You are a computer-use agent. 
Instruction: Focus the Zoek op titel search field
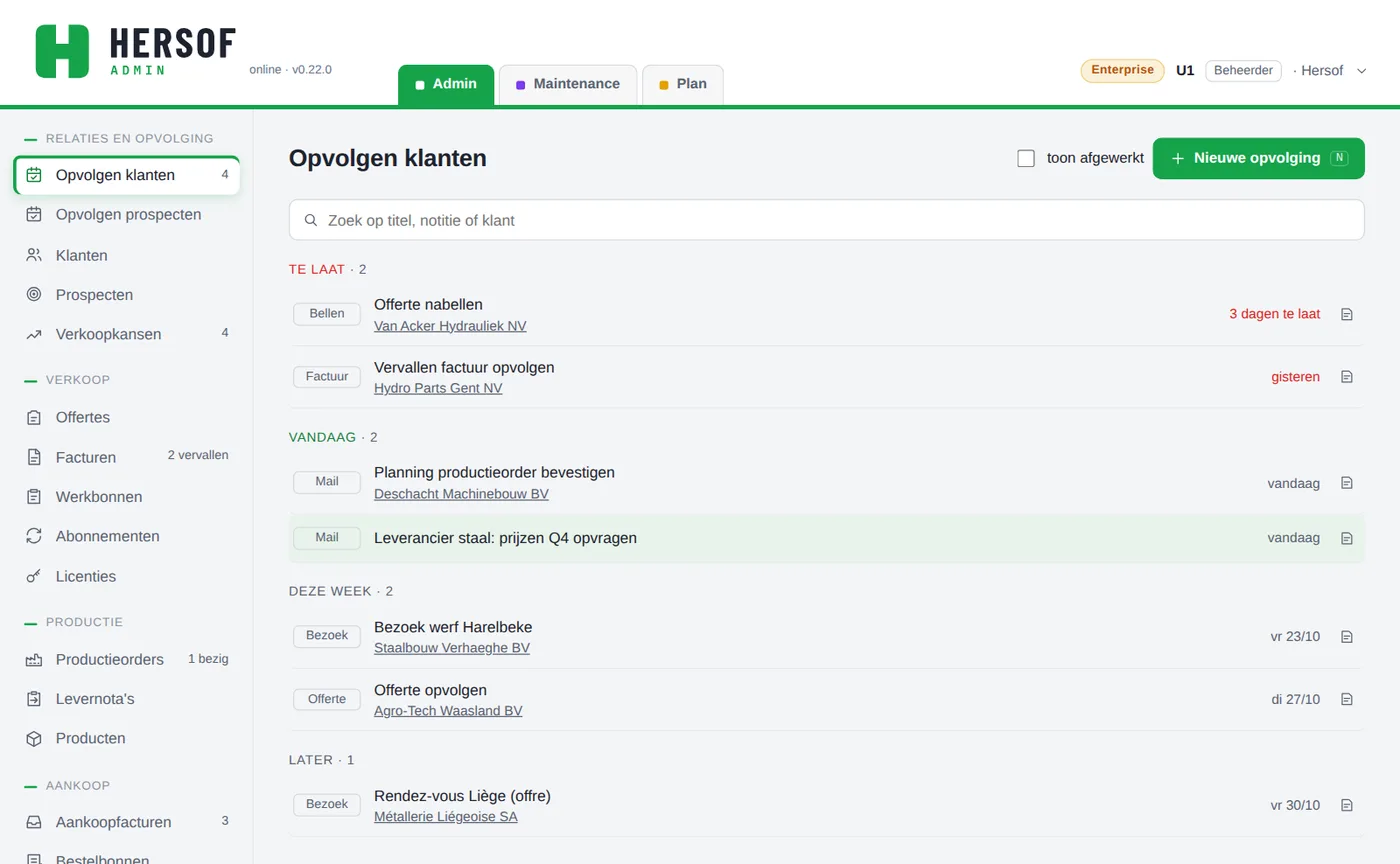point(826,220)
